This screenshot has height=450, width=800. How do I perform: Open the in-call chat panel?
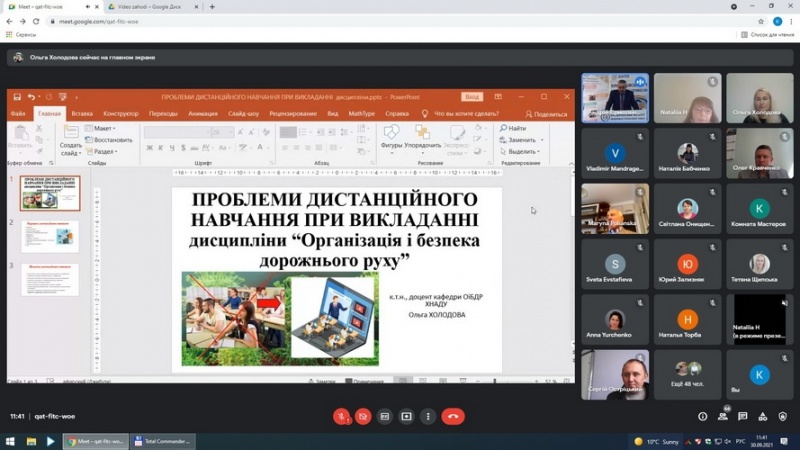741,416
